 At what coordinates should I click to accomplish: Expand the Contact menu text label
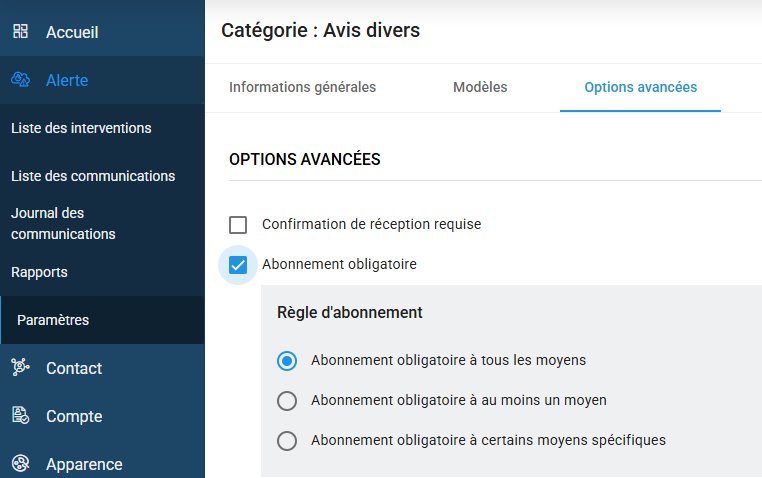(x=74, y=368)
